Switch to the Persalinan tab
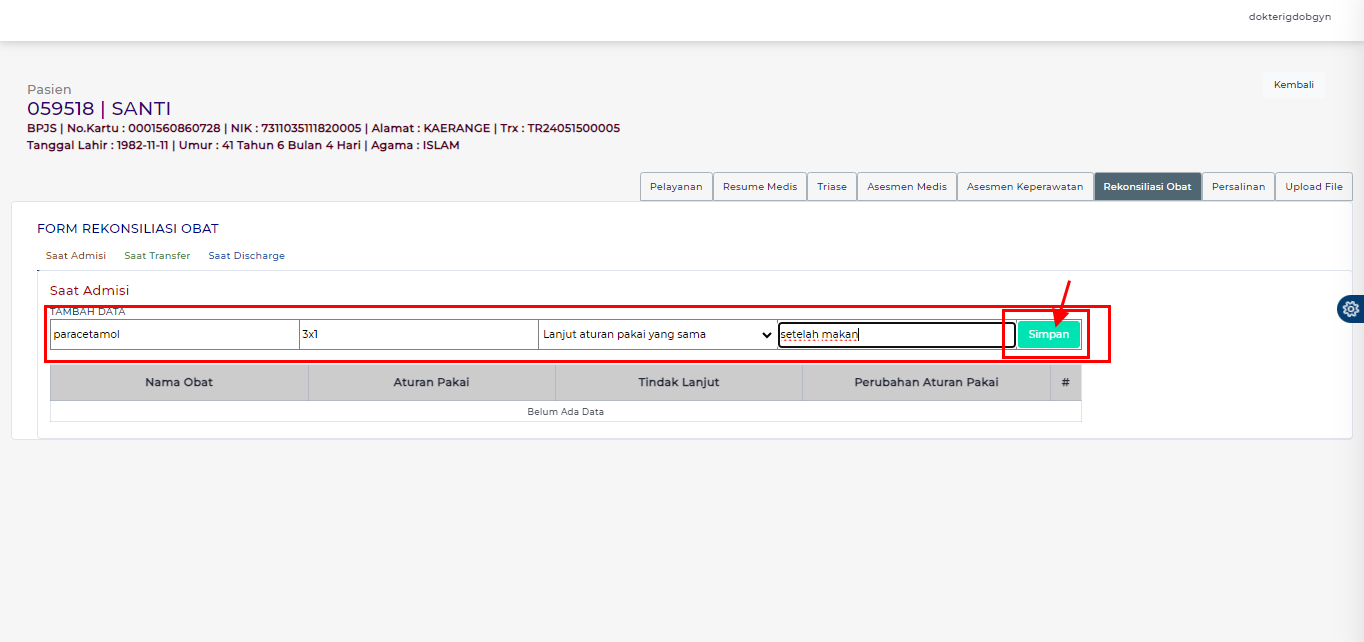This screenshot has width=1364, height=642. coord(1238,187)
